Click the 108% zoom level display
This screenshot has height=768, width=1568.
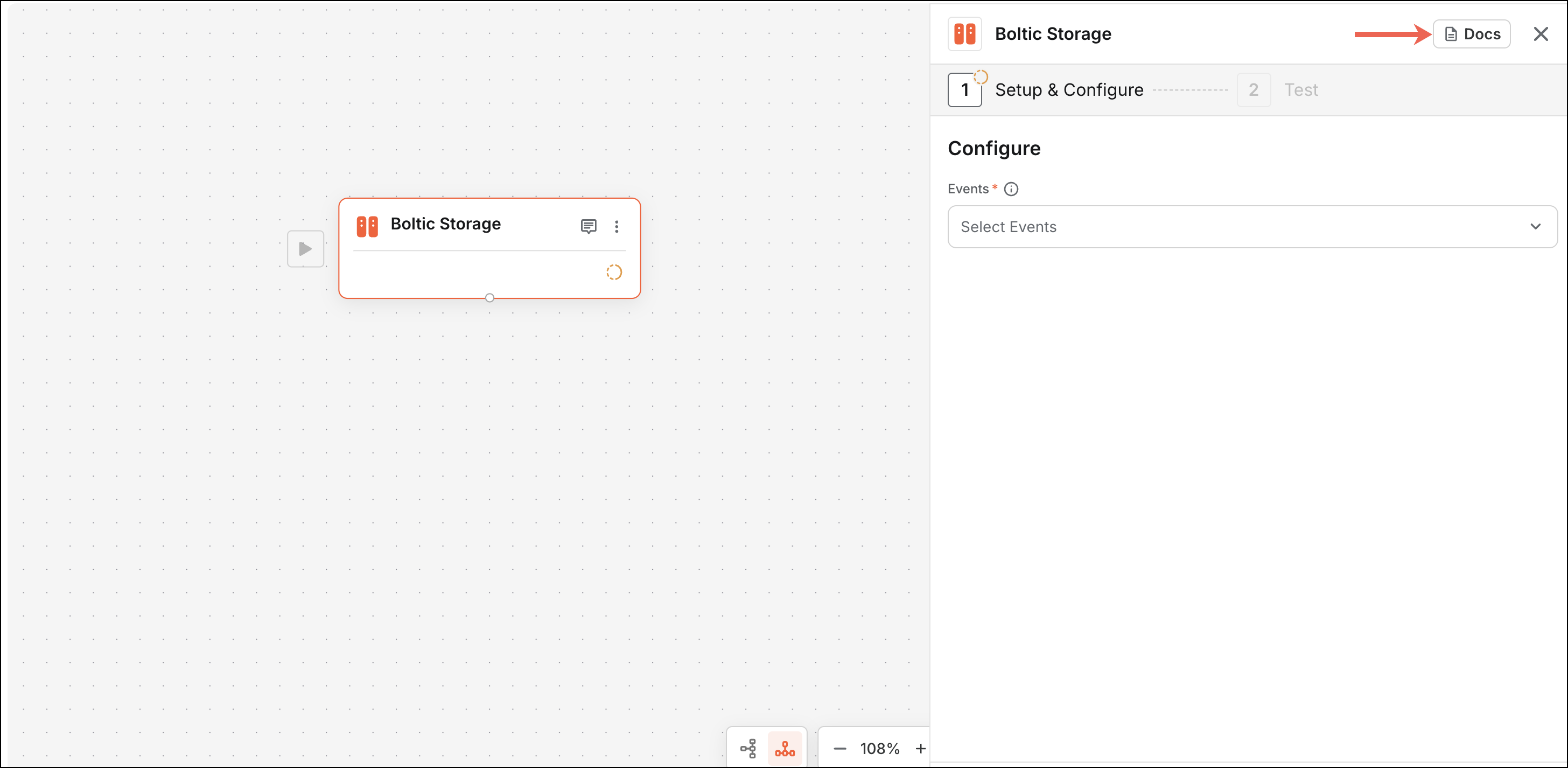879,749
